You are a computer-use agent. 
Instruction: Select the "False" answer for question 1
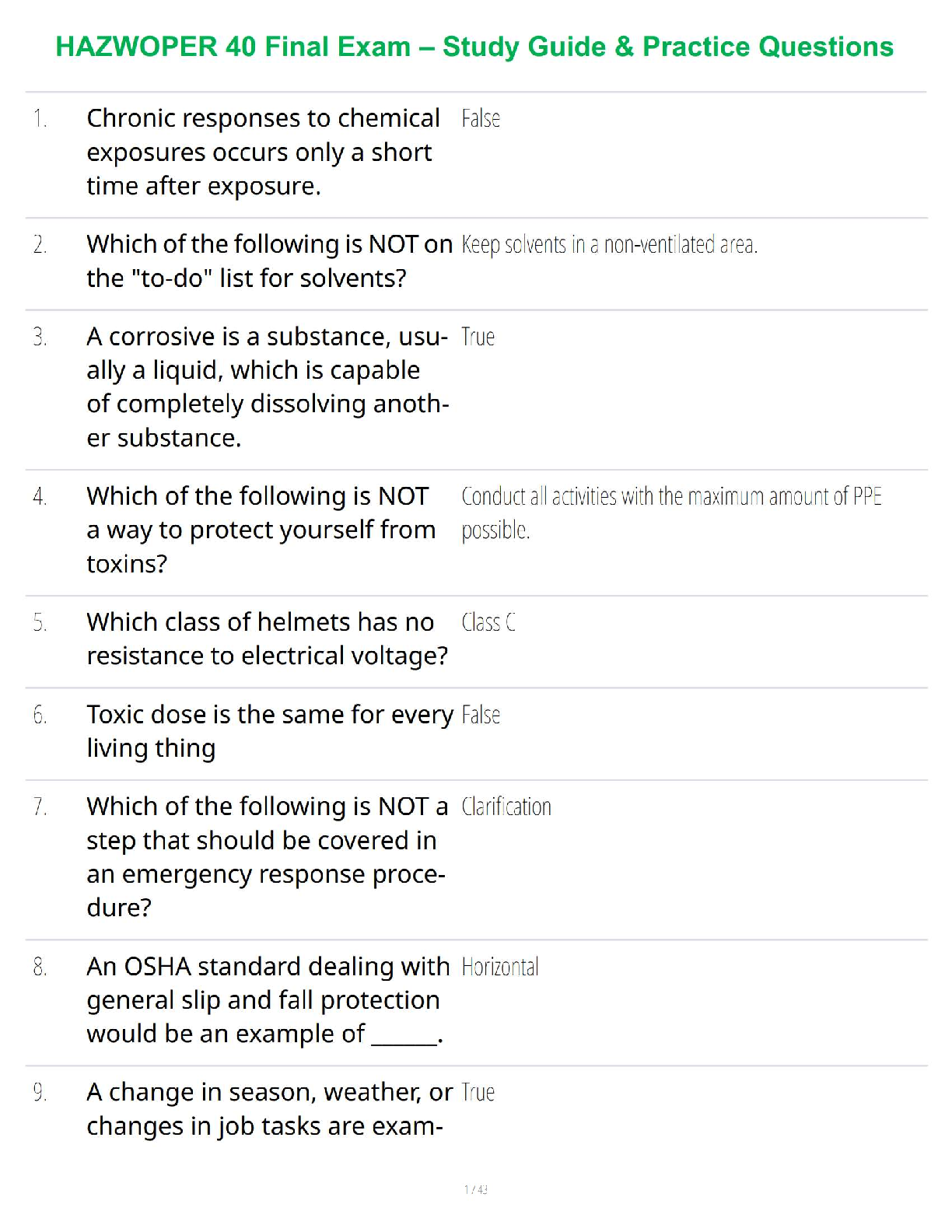(x=481, y=119)
